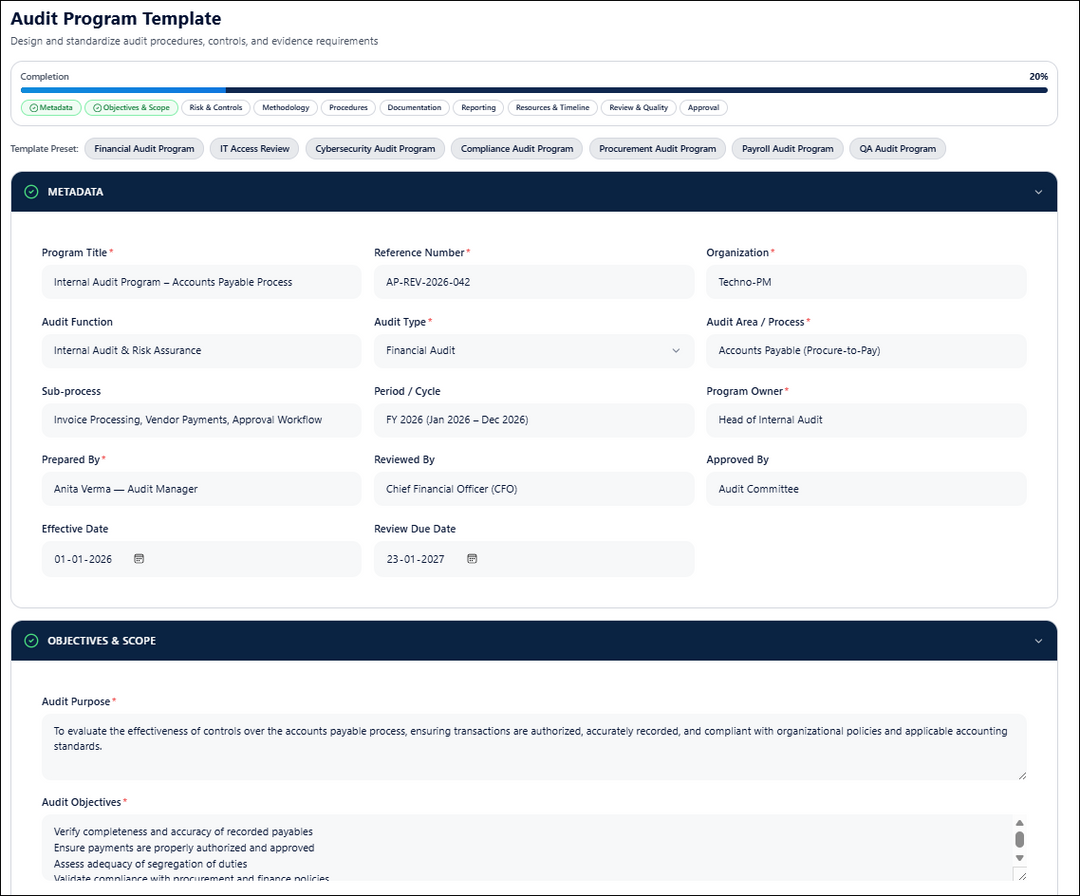Edit the Prepared By field
This screenshot has height=896, width=1080.
pyautogui.click(x=201, y=489)
